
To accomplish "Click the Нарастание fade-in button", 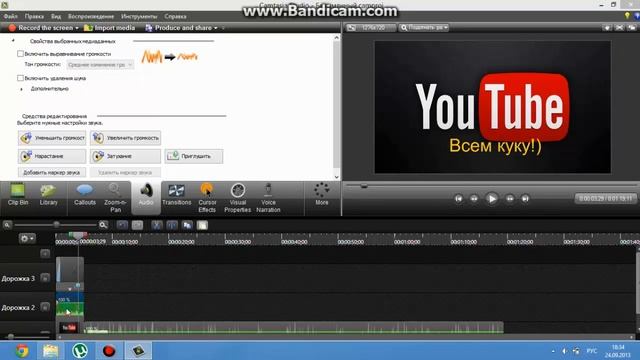I will (x=52, y=156).
